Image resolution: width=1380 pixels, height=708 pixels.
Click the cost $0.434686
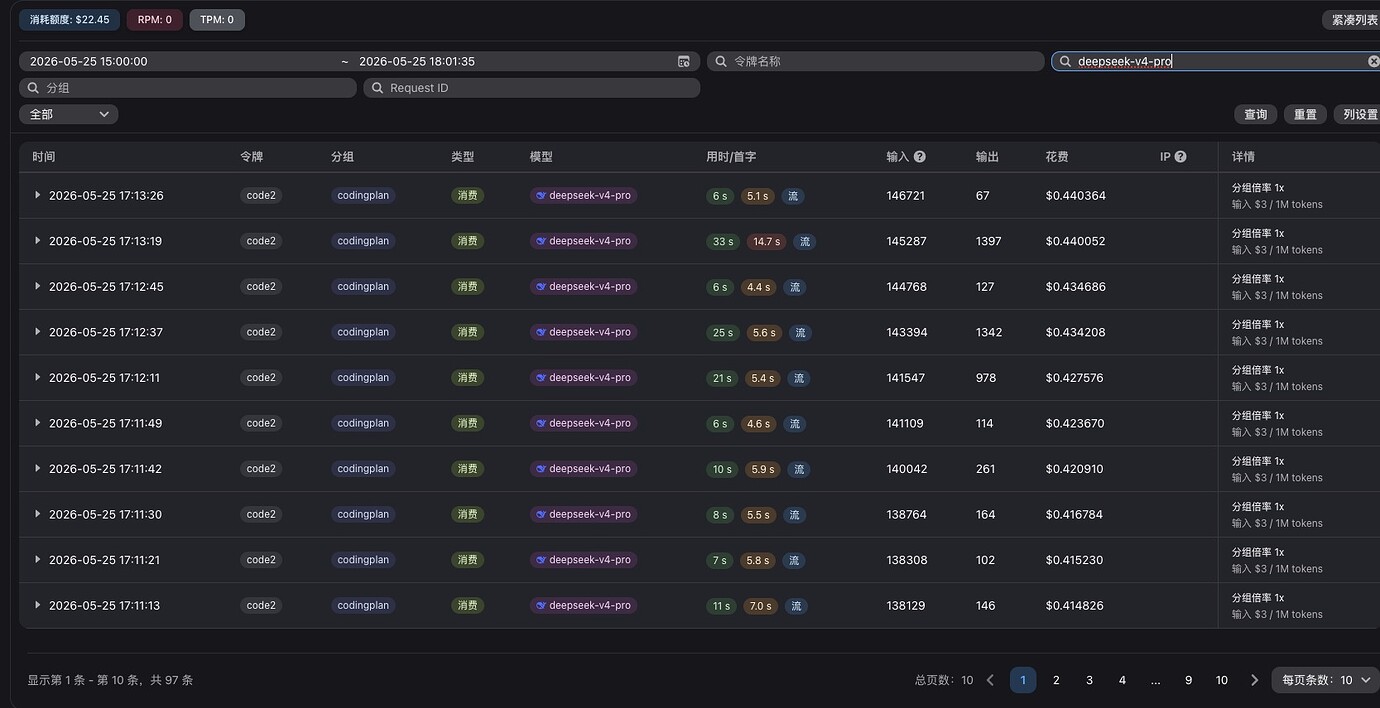(x=1076, y=287)
